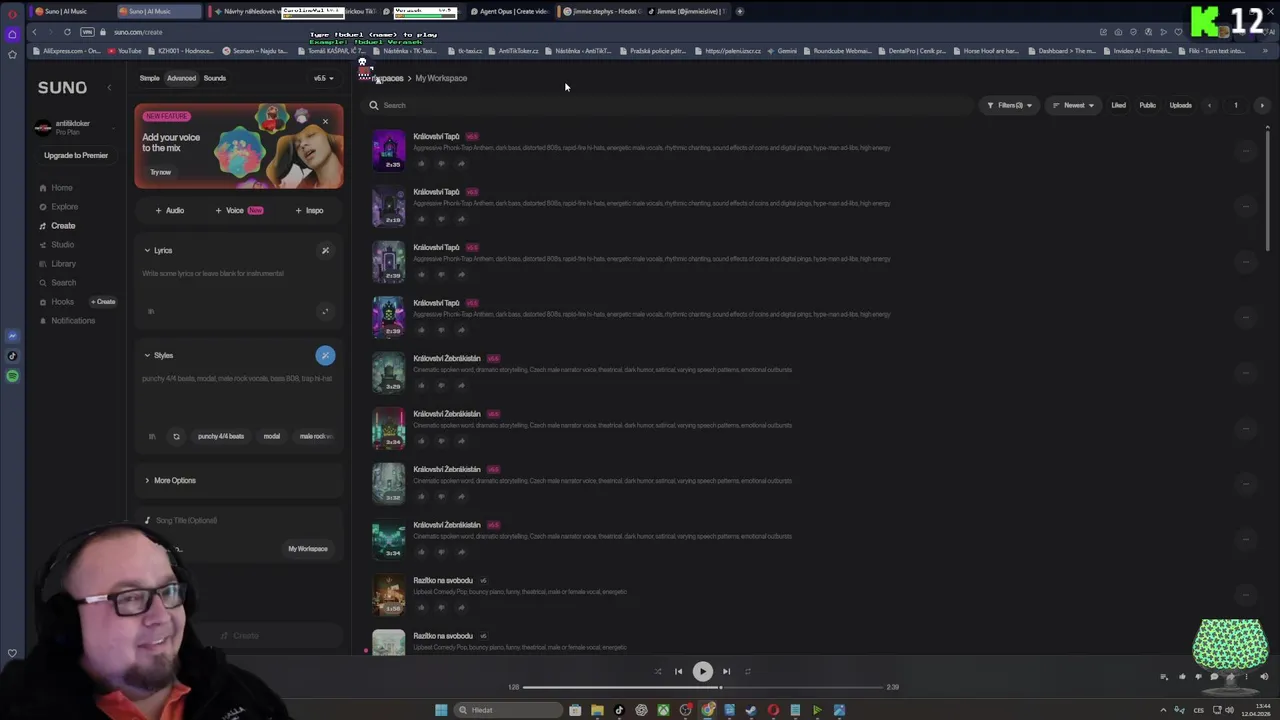
Task: Share the Království Tapů track lasting 2:19
Action: tap(461, 219)
